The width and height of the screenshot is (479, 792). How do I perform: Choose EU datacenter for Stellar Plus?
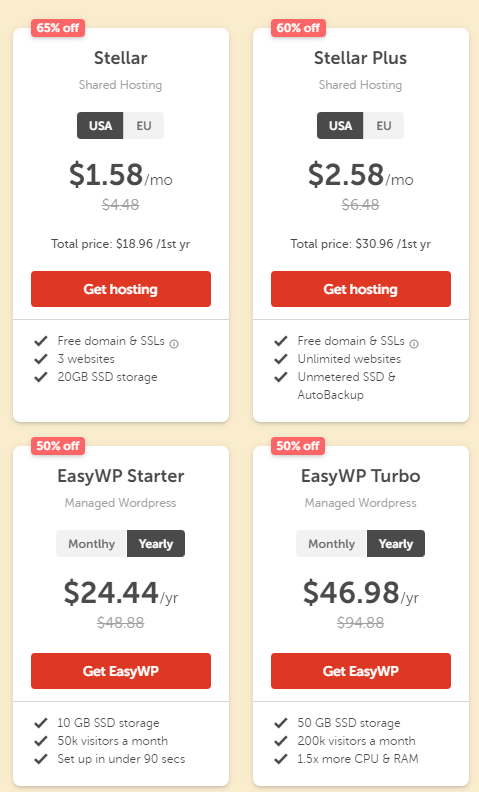tap(384, 125)
